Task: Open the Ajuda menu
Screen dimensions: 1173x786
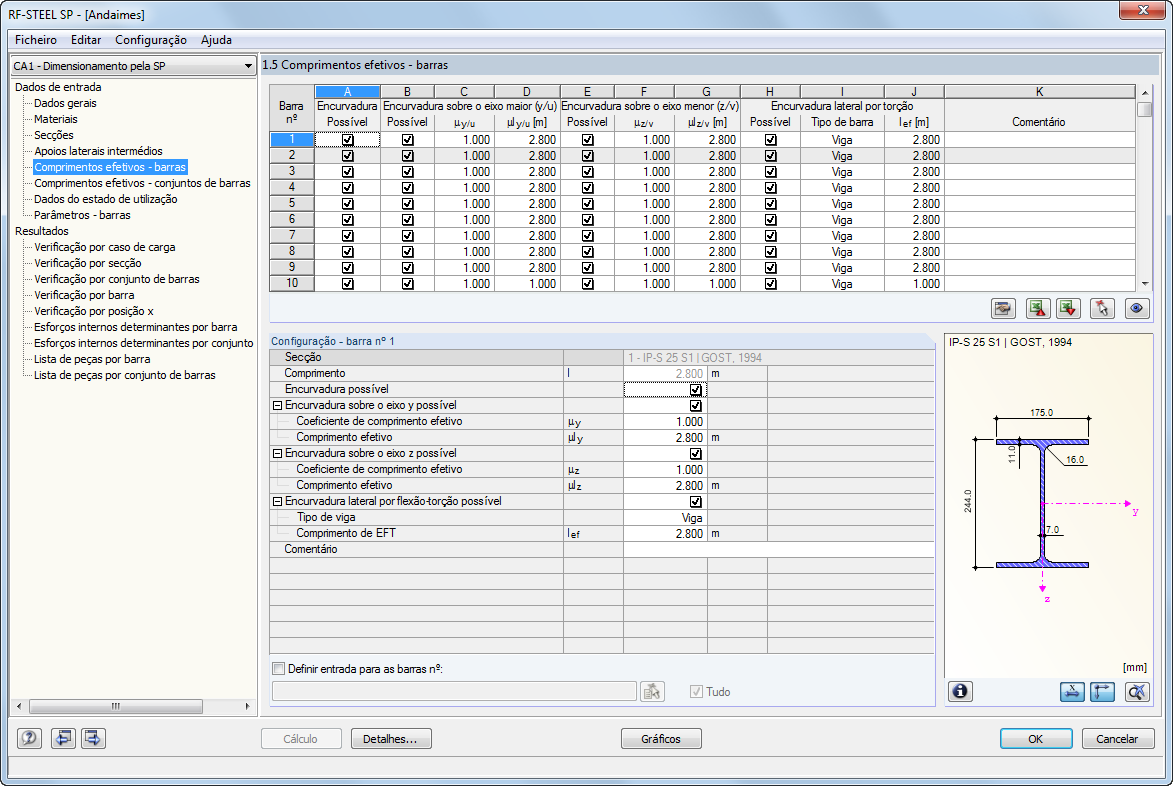Action: click(216, 40)
